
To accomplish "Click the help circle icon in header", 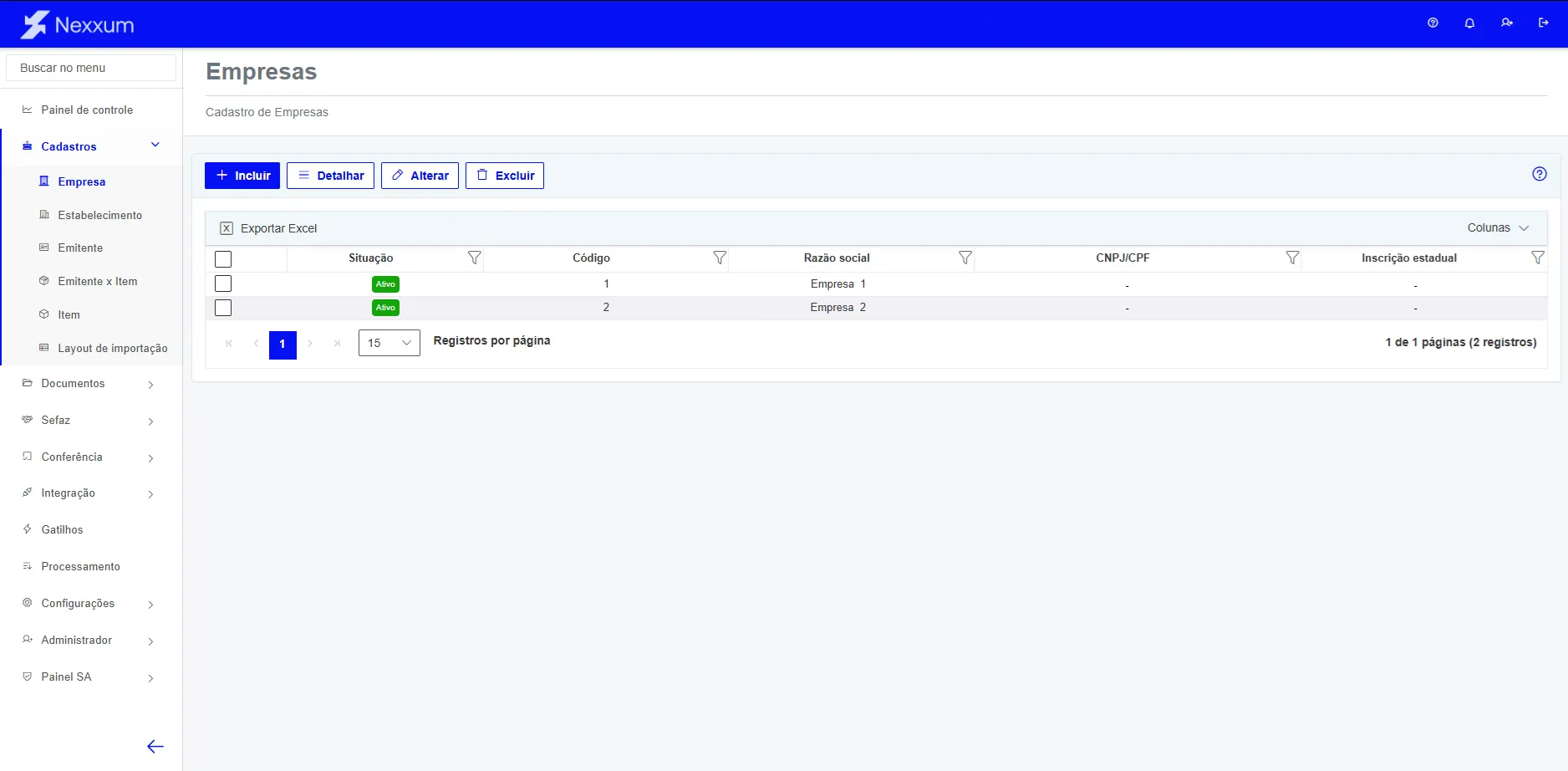I will [1433, 23].
